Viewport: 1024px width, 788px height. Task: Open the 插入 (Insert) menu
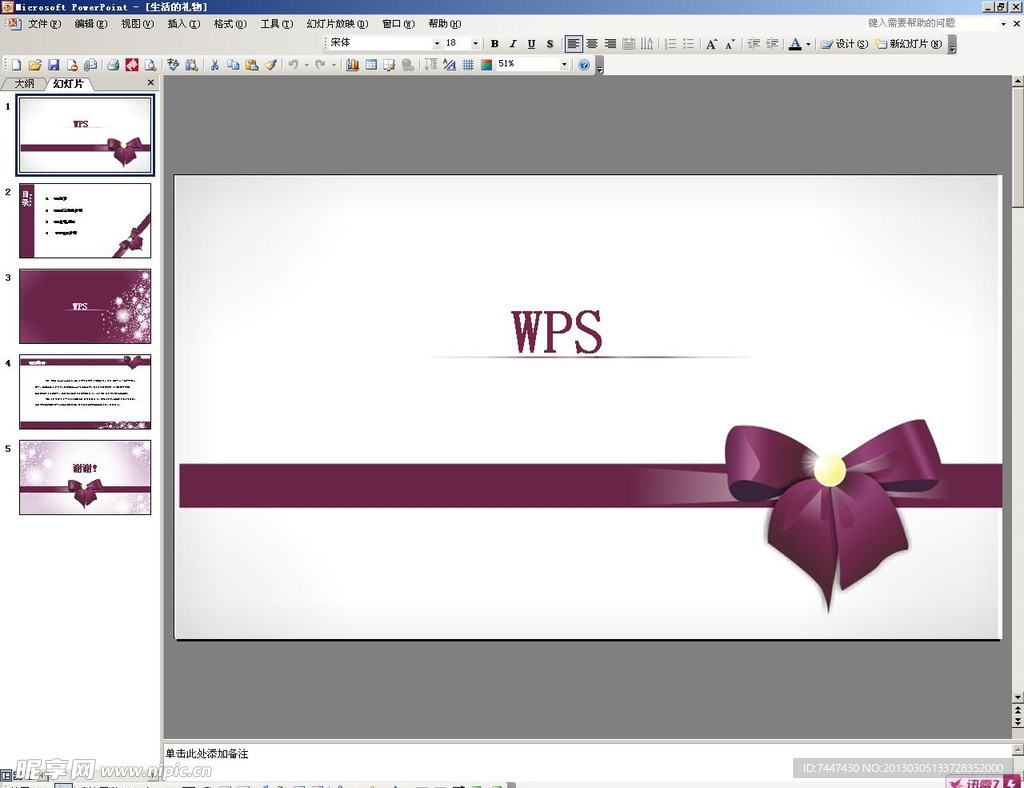[184, 24]
